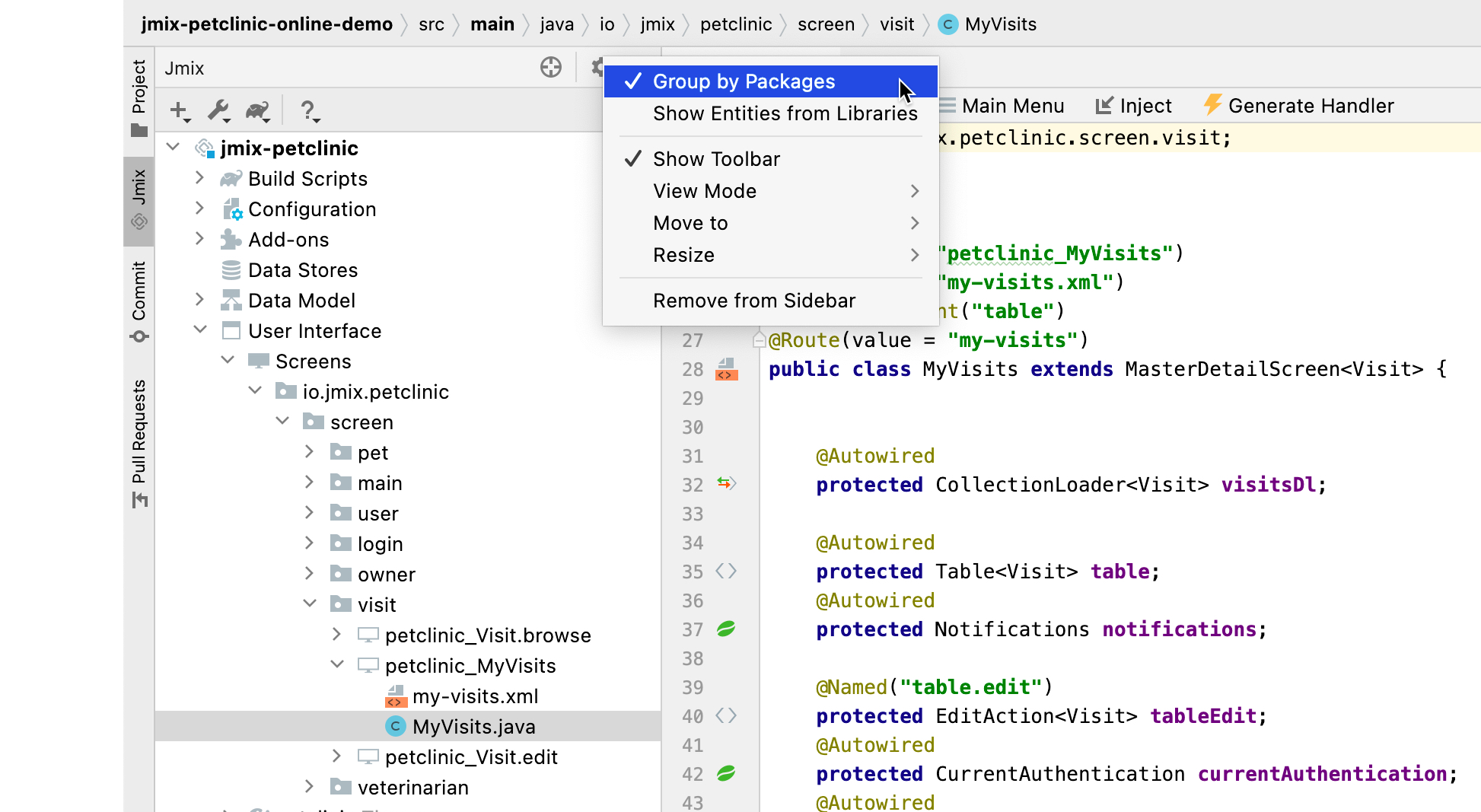The width and height of the screenshot is (1481, 812).
Task: Click the wrench settings toolbar icon
Action: pyautogui.click(x=219, y=111)
